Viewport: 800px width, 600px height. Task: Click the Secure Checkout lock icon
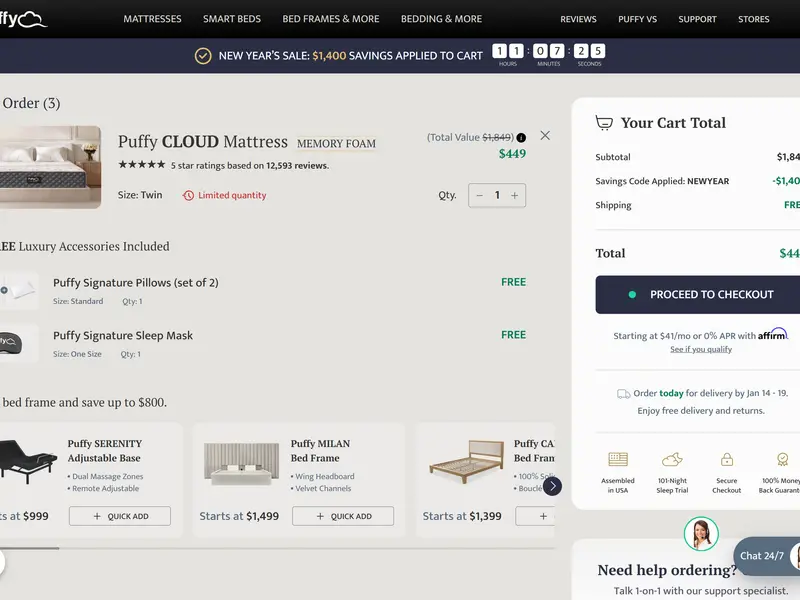point(727,460)
